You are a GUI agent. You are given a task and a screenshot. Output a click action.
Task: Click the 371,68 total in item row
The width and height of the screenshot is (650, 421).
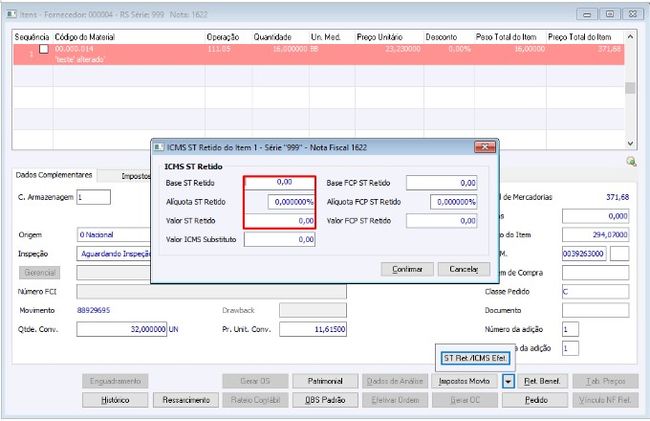[x=610, y=49]
